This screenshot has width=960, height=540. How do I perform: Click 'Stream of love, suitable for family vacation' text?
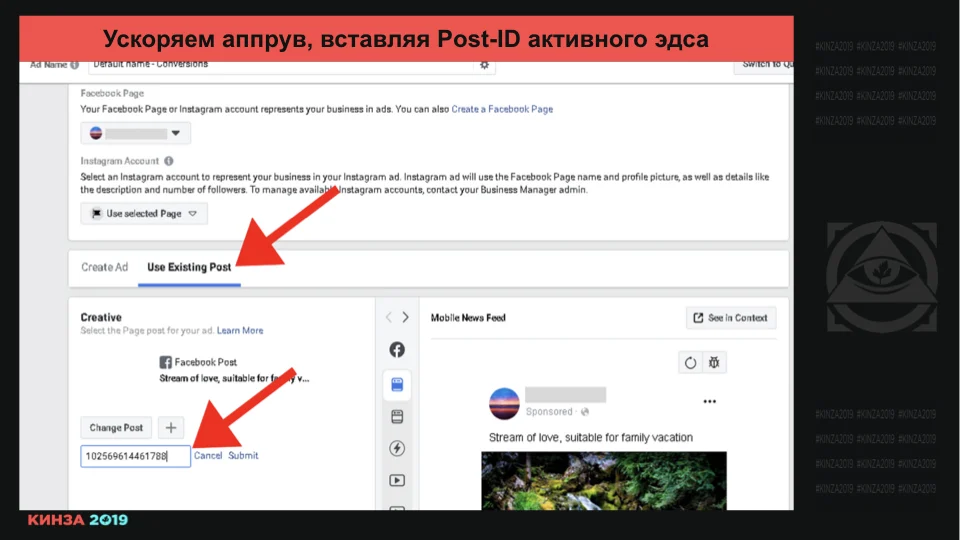tap(591, 437)
